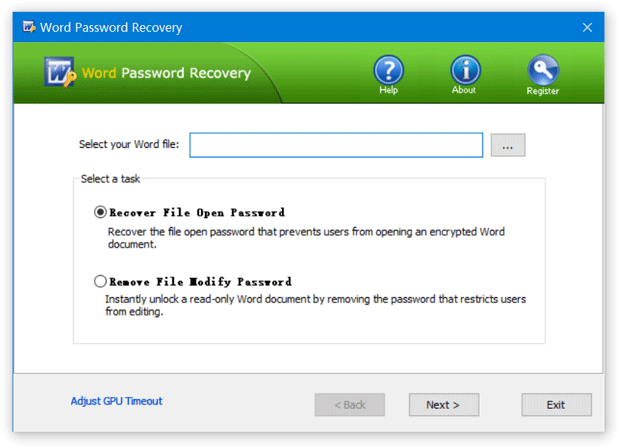The height and width of the screenshot is (448, 620).
Task: Click the "Select your Word file:" label
Action: pyautogui.click(x=129, y=145)
